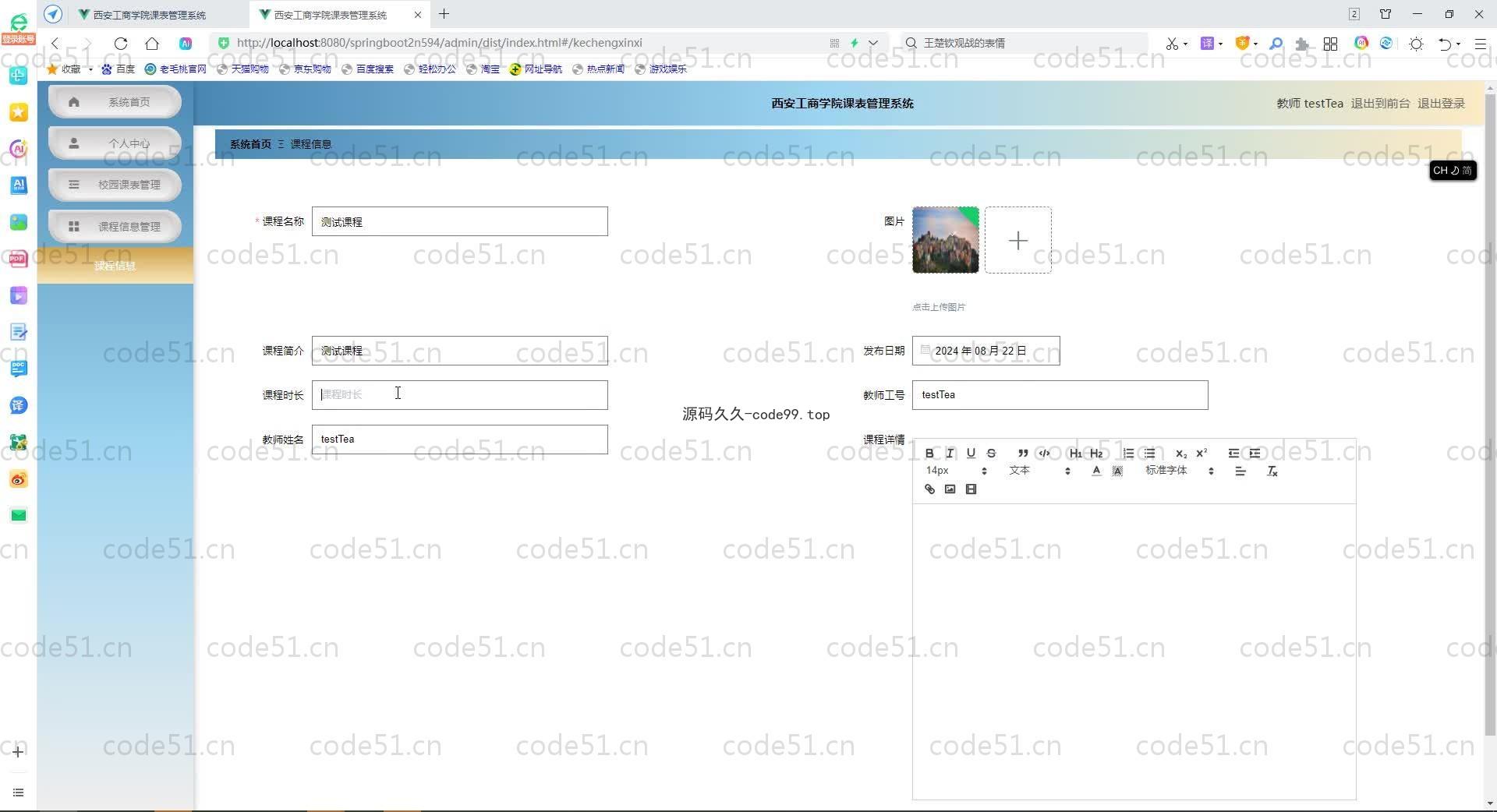Insert an image into the editor
Image resolution: width=1497 pixels, height=812 pixels.
(950, 489)
